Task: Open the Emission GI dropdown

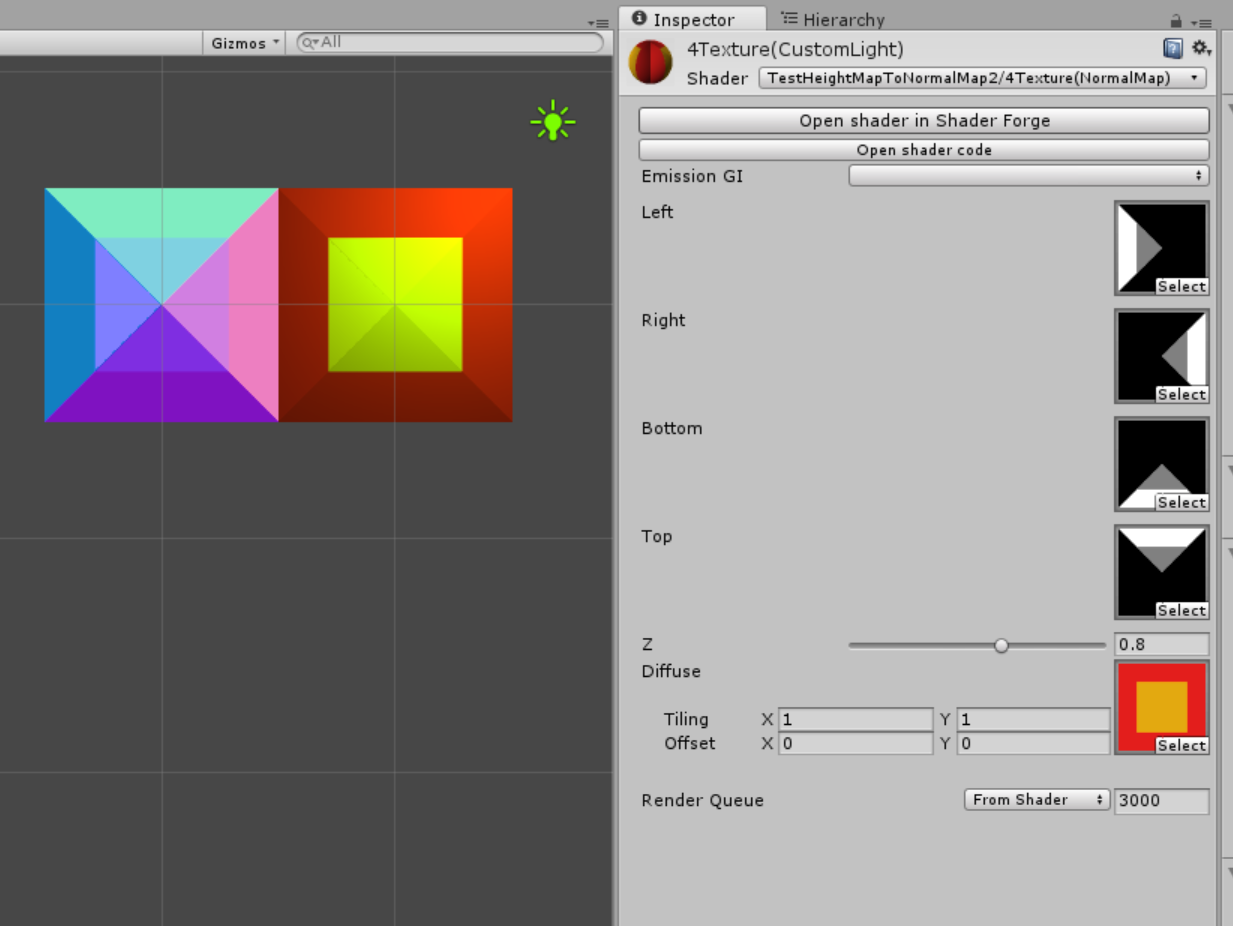Action: click(1029, 175)
